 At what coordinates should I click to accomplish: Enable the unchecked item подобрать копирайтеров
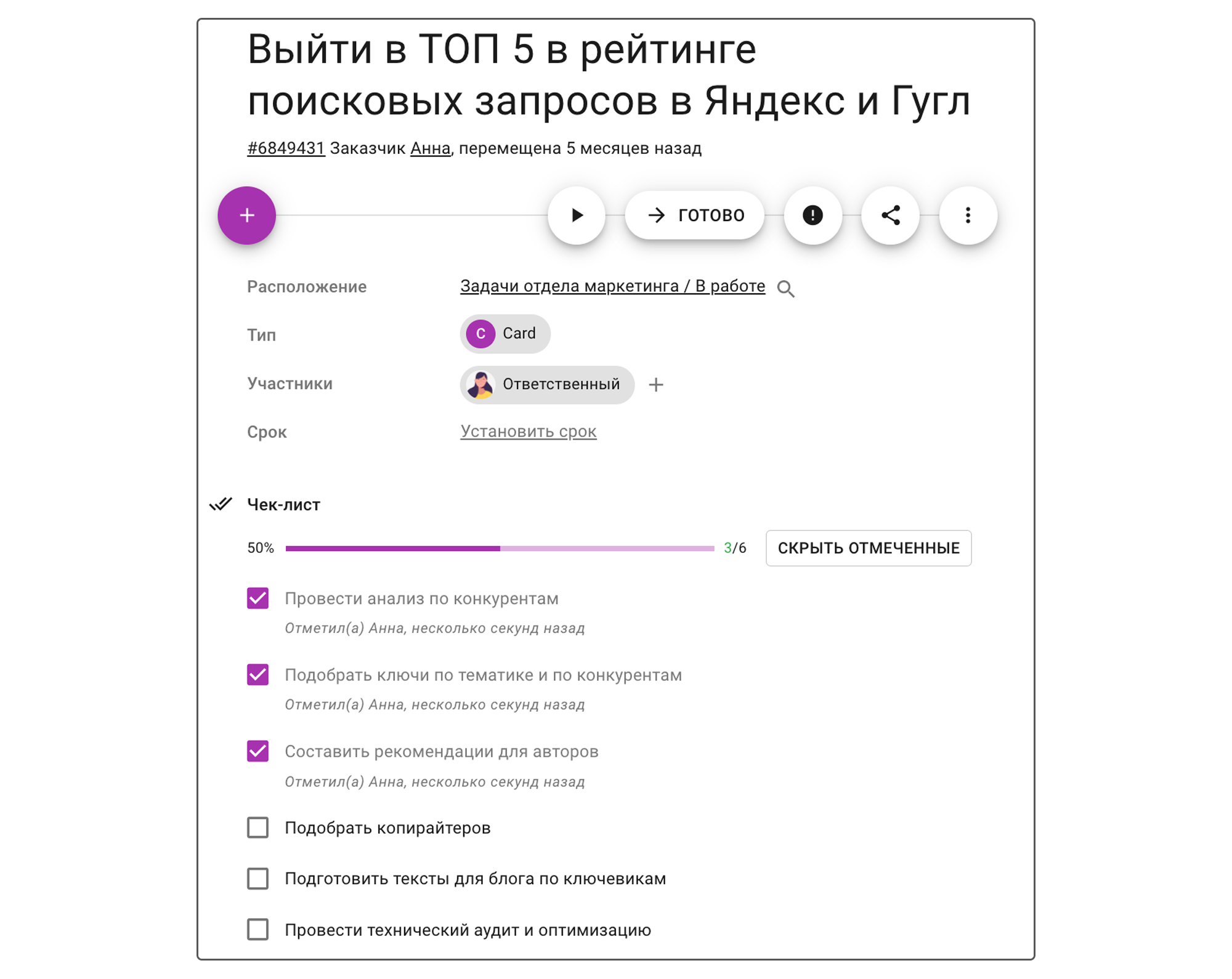[x=258, y=826]
